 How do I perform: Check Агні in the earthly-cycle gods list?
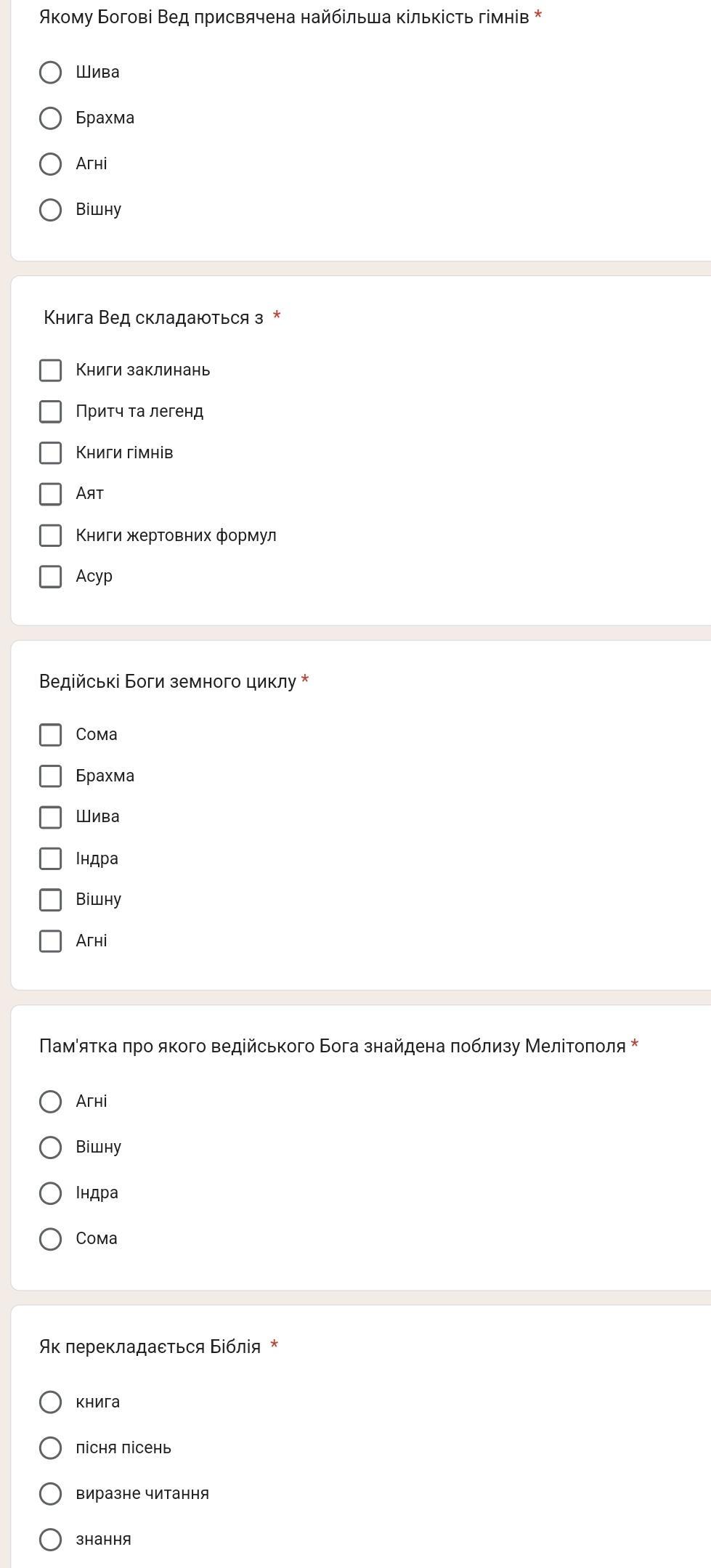(x=50, y=941)
